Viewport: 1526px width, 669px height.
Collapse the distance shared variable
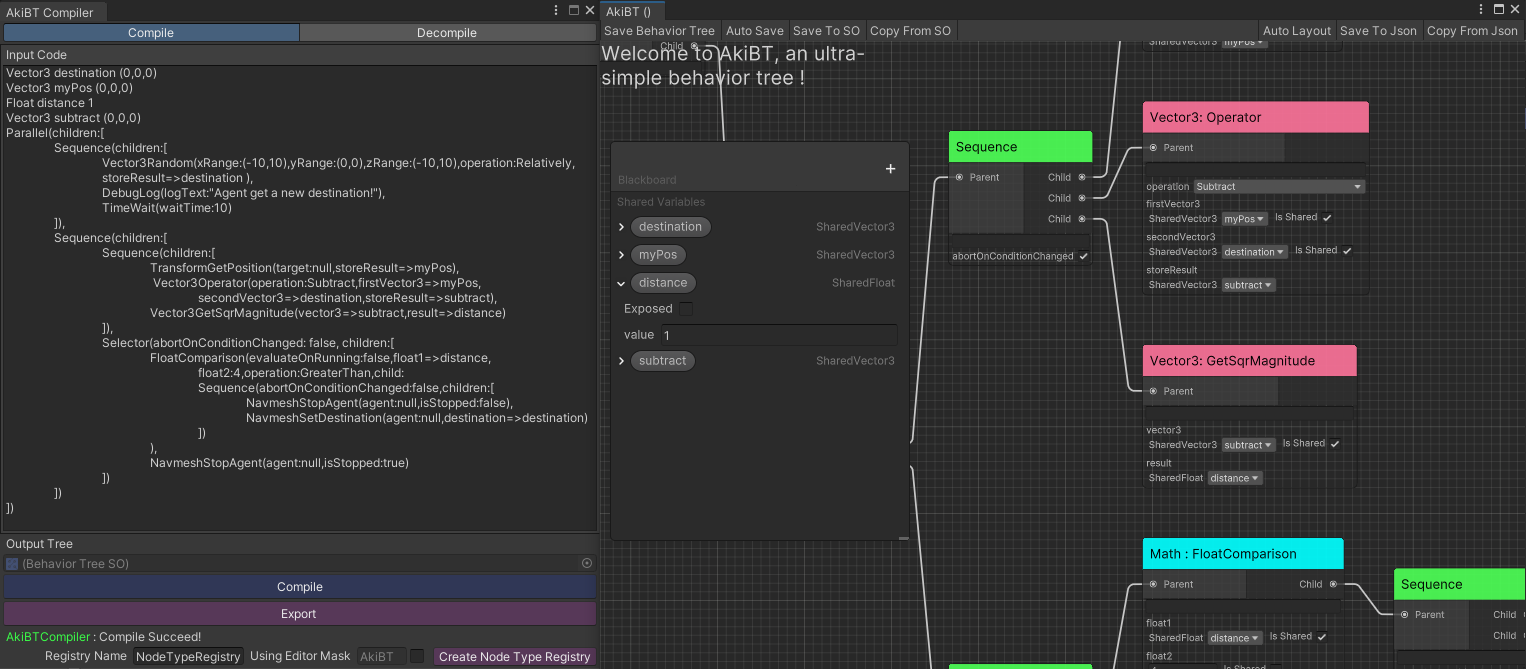point(622,283)
